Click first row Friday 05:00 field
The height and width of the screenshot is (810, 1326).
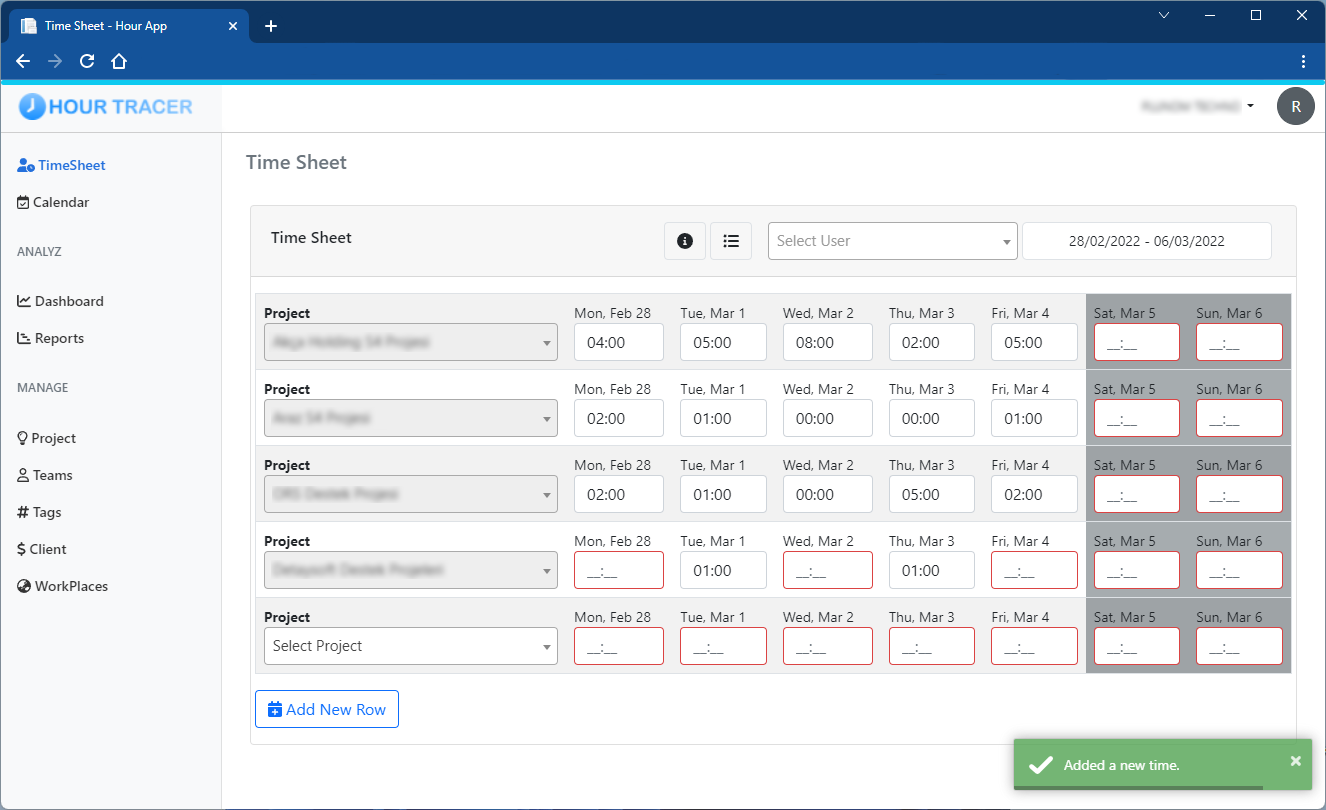click(x=1035, y=342)
